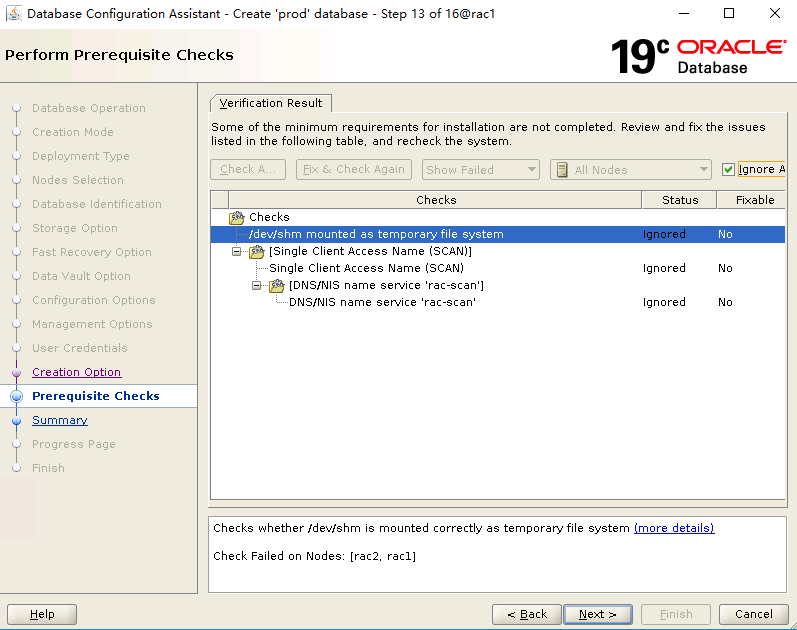Click the Creation Option step bullet
The image size is (797, 630).
click(17, 372)
